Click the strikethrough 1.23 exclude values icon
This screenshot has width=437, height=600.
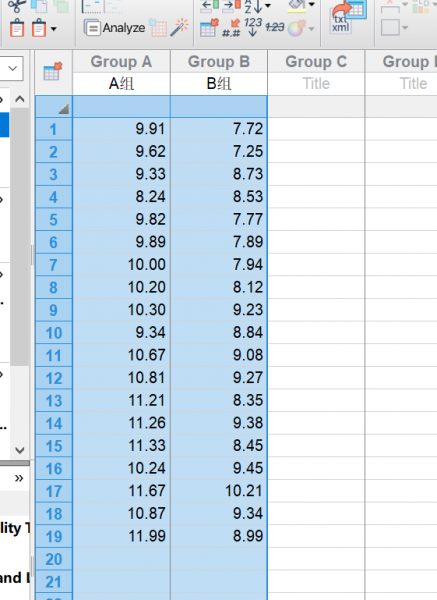275,27
